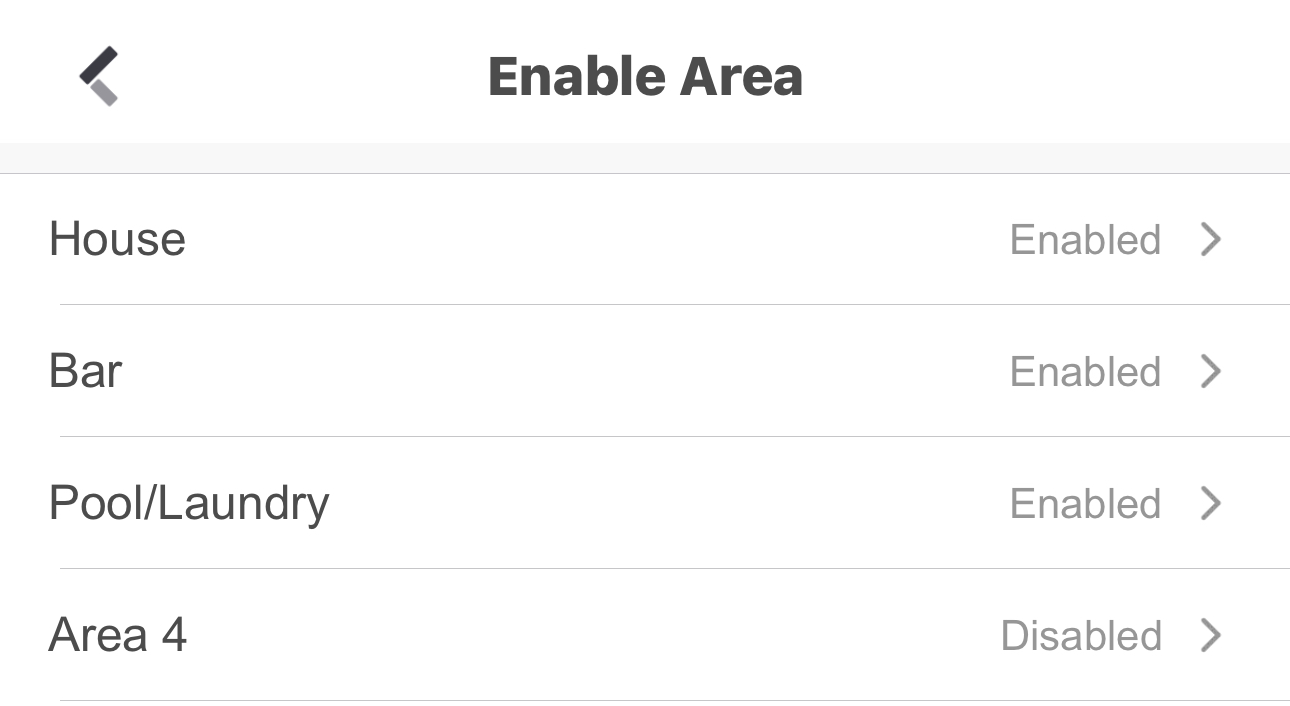Open the Bar area row

pos(600,372)
